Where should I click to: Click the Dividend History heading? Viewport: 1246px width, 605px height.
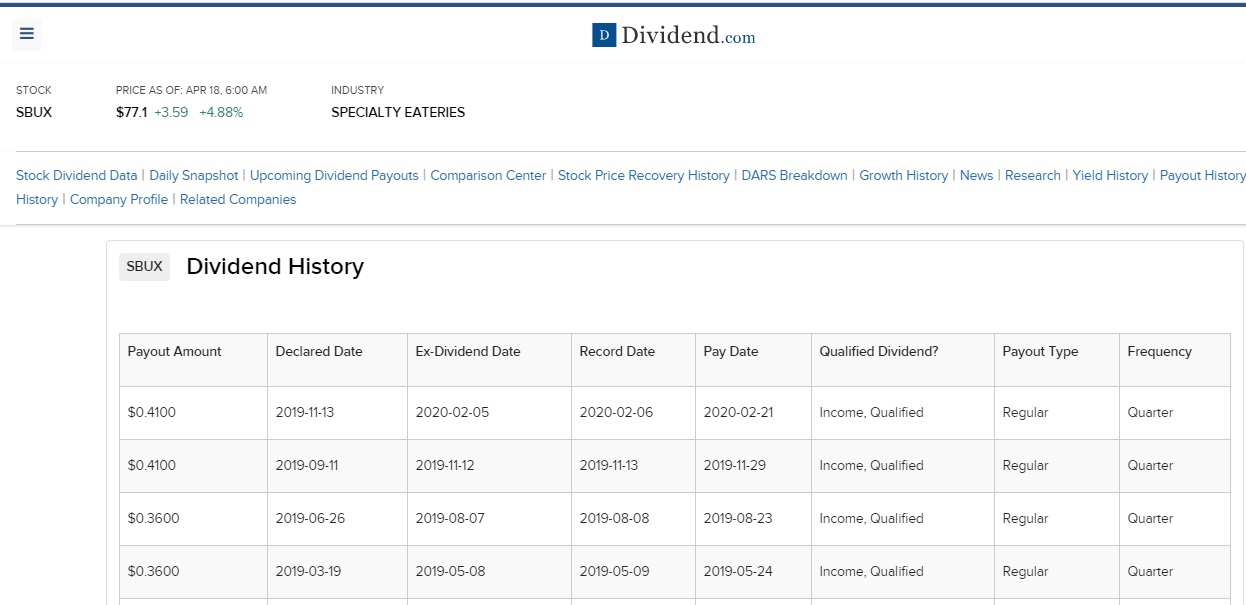275,267
